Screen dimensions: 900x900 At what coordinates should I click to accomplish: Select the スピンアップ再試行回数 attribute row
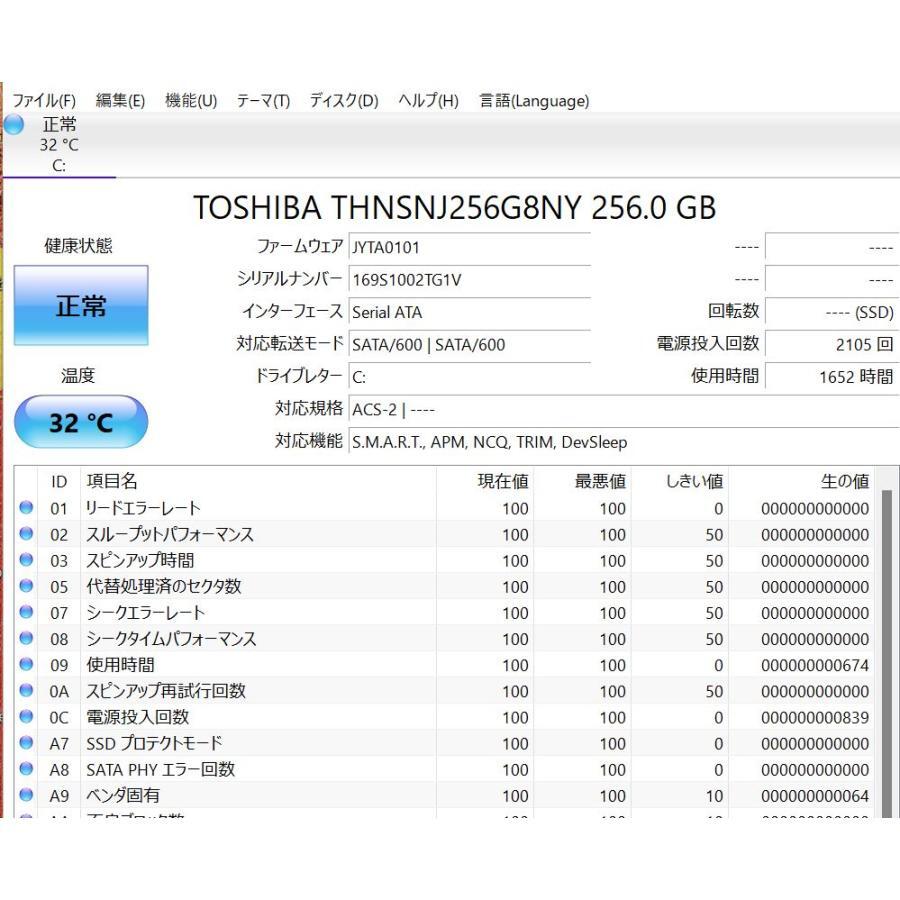444,691
